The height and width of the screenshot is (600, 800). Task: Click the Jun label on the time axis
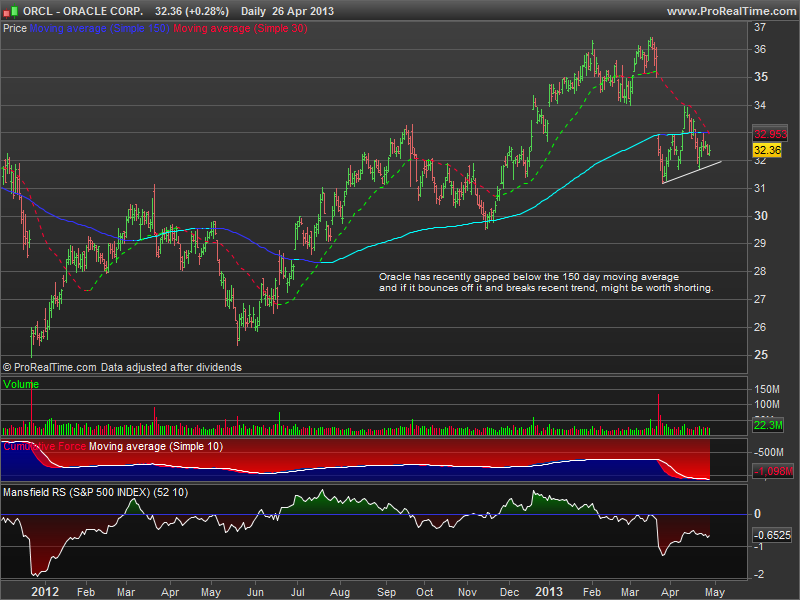click(255, 592)
